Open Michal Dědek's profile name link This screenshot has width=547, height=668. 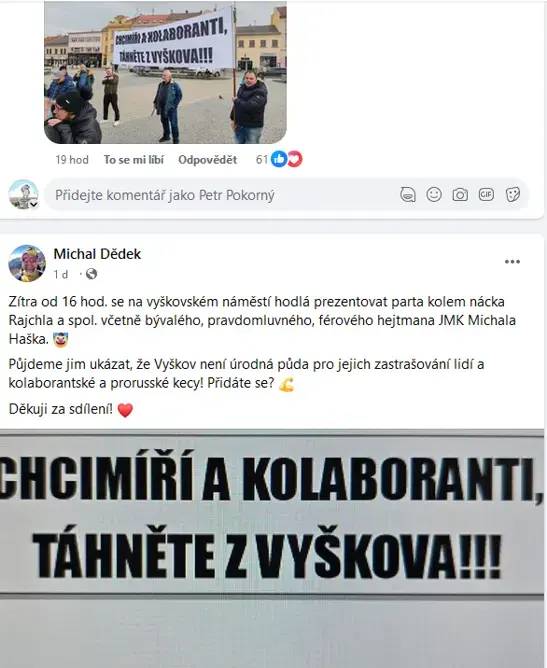pos(97,254)
